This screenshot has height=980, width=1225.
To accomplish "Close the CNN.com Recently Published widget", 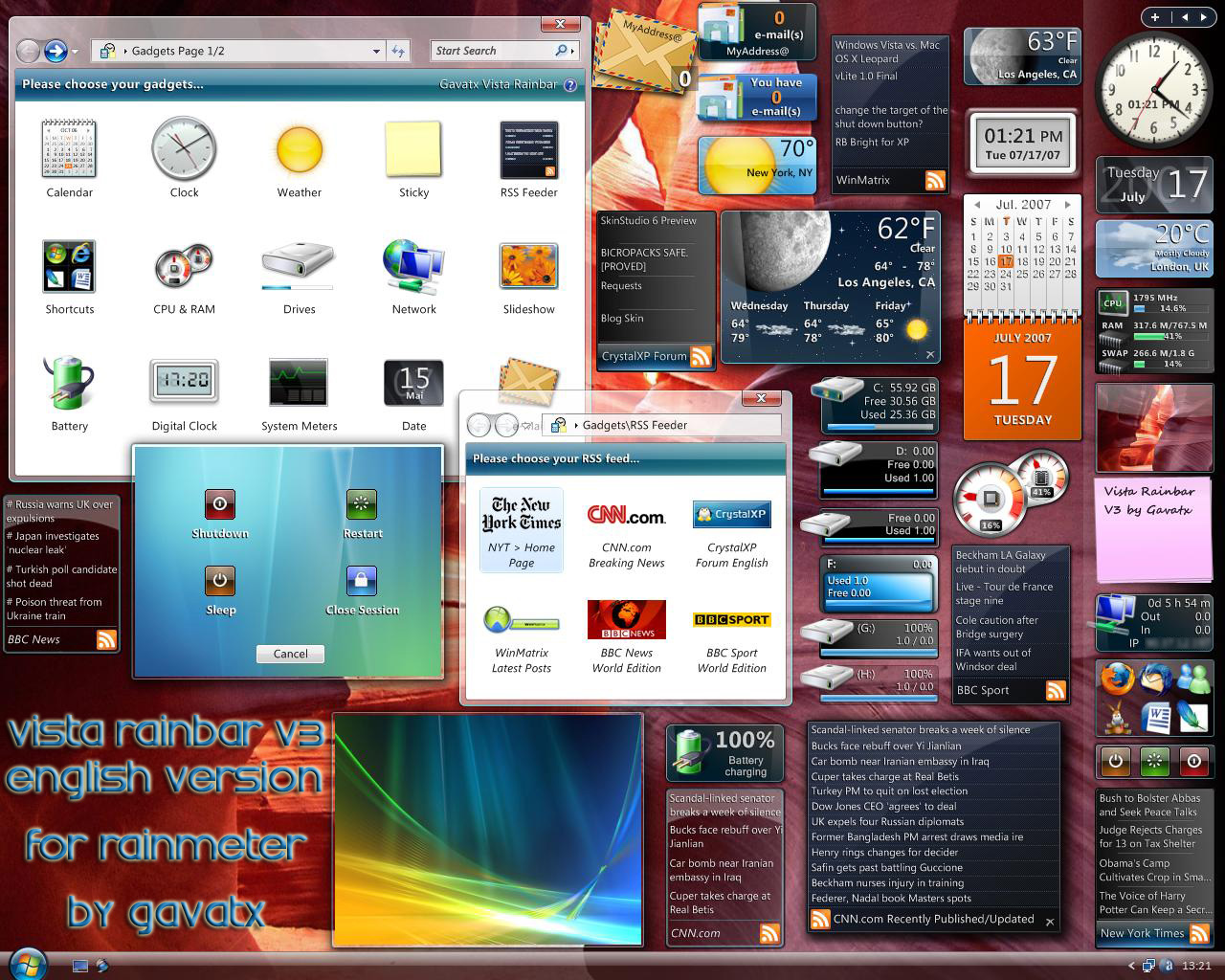I will [1050, 922].
